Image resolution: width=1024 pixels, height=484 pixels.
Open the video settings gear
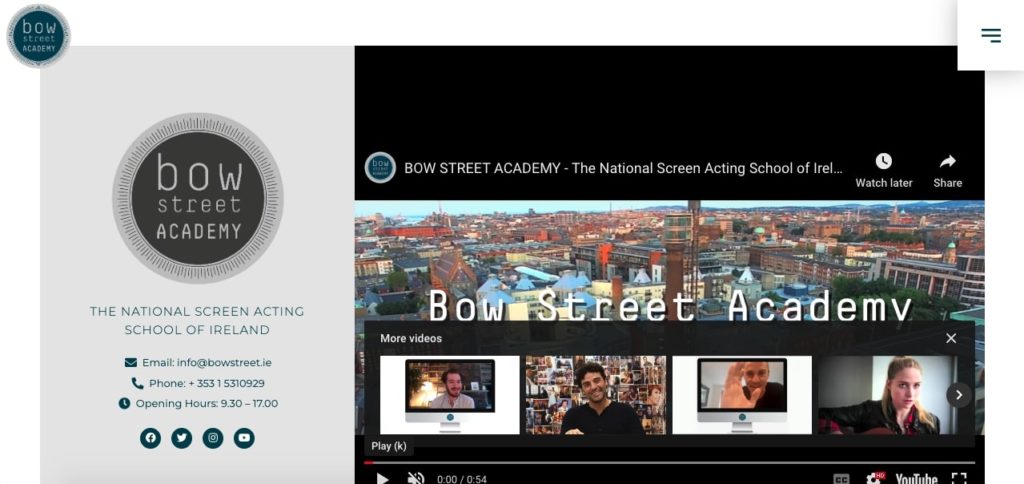[x=875, y=479]
